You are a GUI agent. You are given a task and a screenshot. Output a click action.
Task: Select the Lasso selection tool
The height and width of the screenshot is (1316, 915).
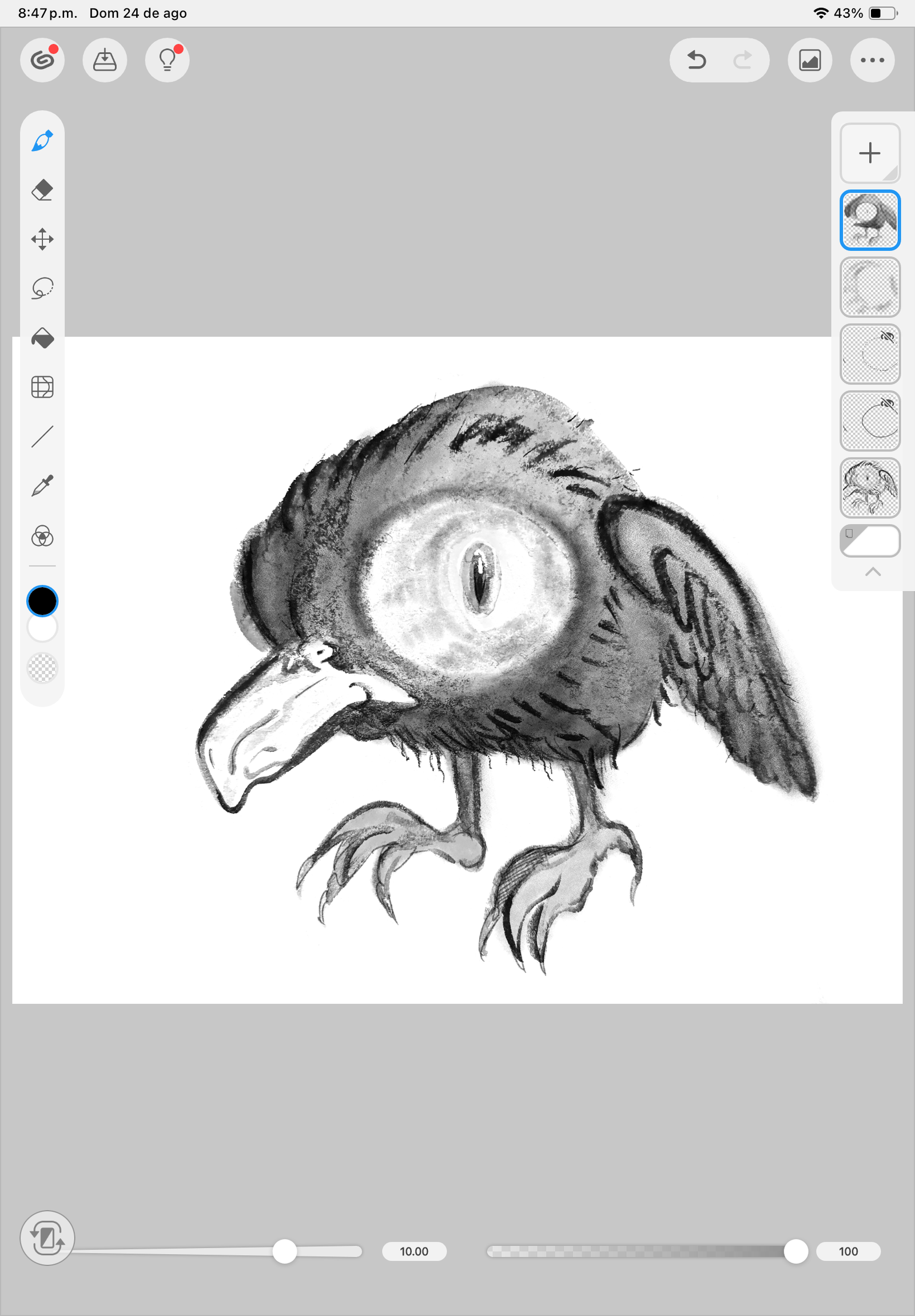tap(42, 288)
